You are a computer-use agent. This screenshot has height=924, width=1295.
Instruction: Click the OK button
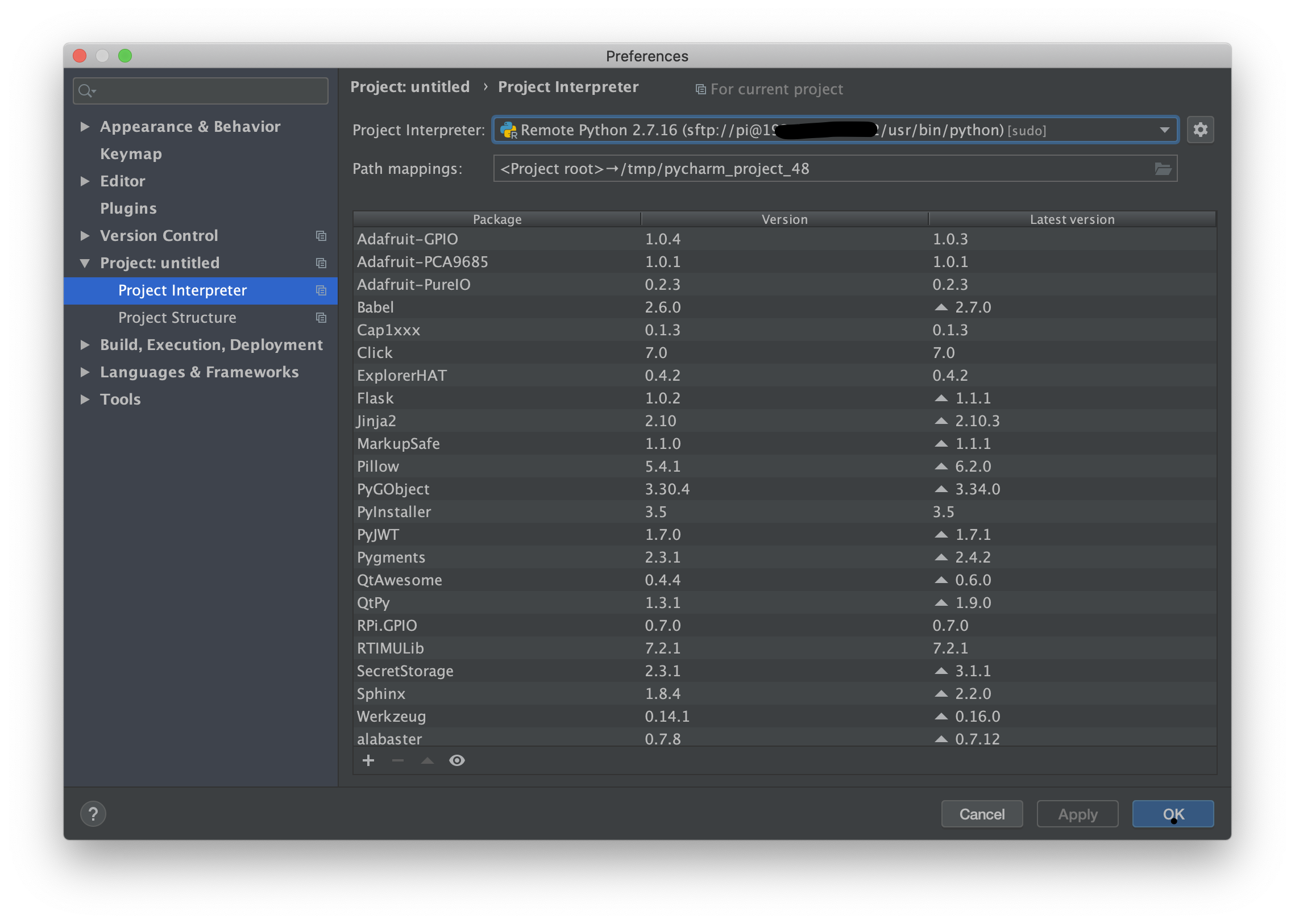[x=1173, y=814]
